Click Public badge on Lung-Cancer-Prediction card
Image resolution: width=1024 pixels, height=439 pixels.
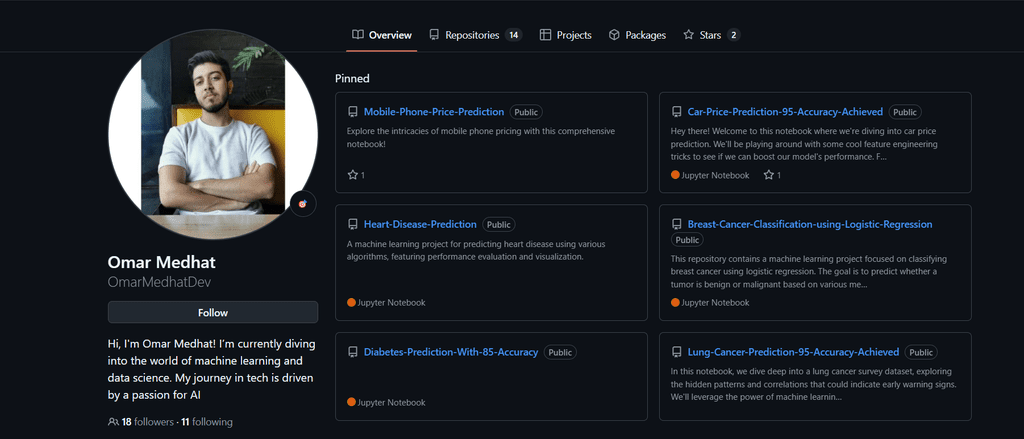[x=921, y=352]
